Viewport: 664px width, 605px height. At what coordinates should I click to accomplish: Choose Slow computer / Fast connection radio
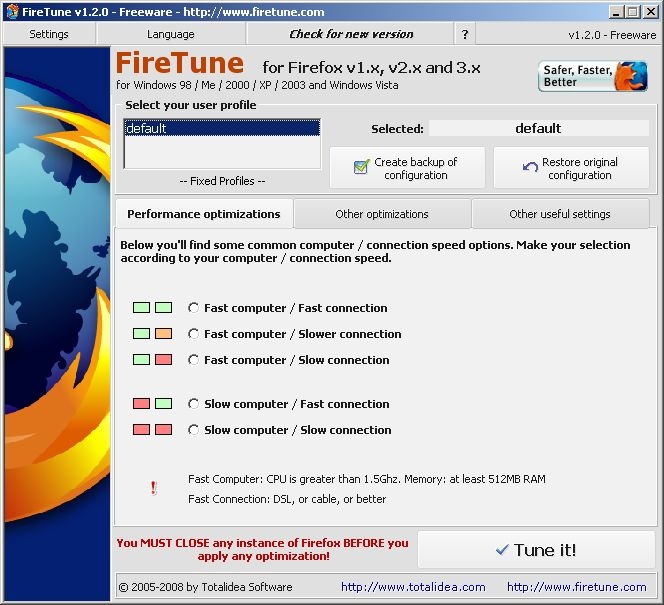pyautogui.click(x=194, y=404)
